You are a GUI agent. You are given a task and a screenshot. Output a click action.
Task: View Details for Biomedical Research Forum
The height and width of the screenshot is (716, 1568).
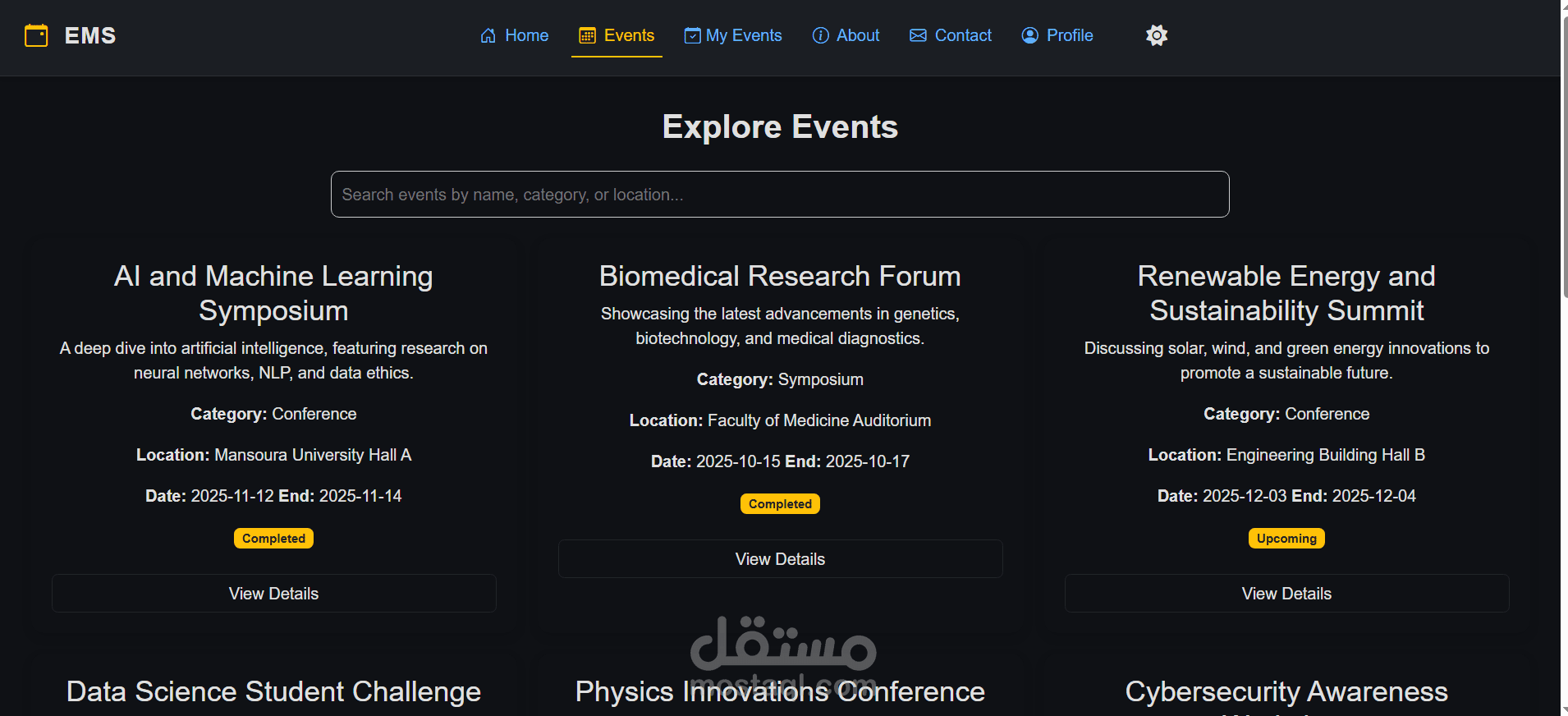coord(781,559)
